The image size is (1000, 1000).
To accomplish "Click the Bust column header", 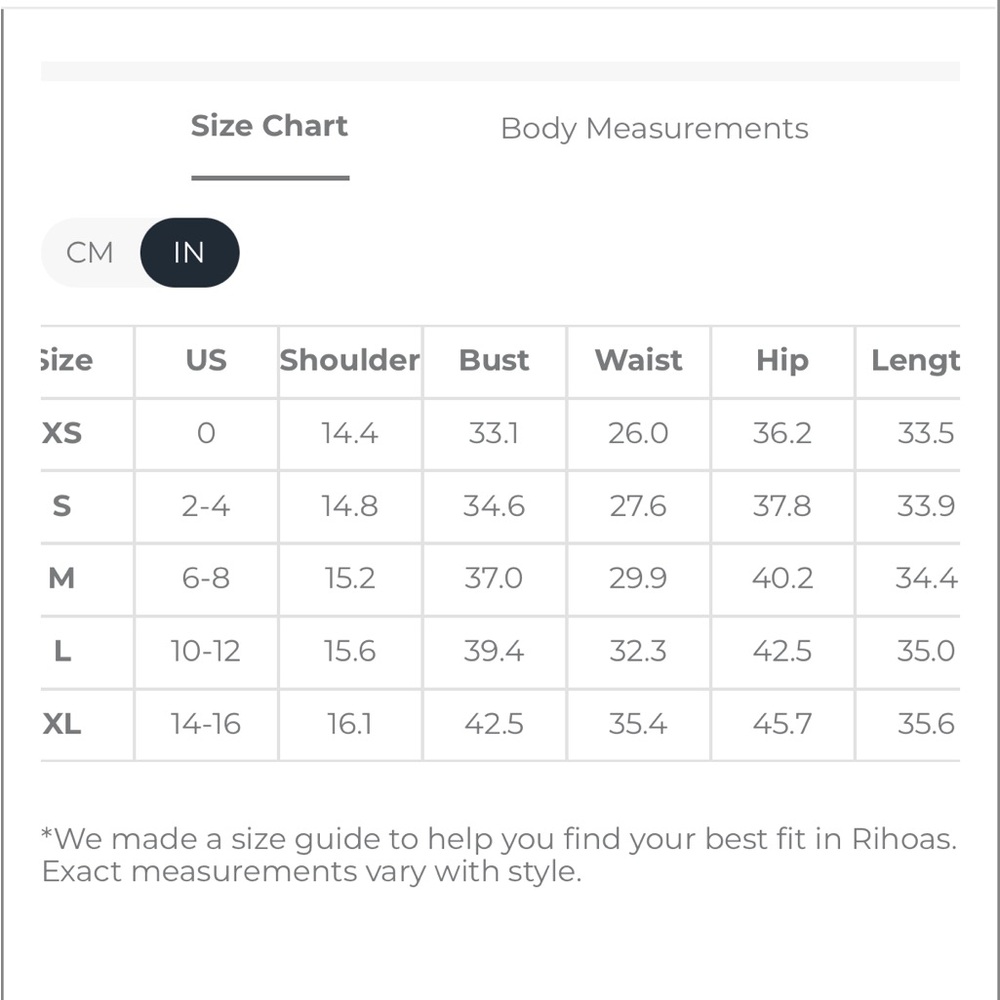I will click(494, 360).
